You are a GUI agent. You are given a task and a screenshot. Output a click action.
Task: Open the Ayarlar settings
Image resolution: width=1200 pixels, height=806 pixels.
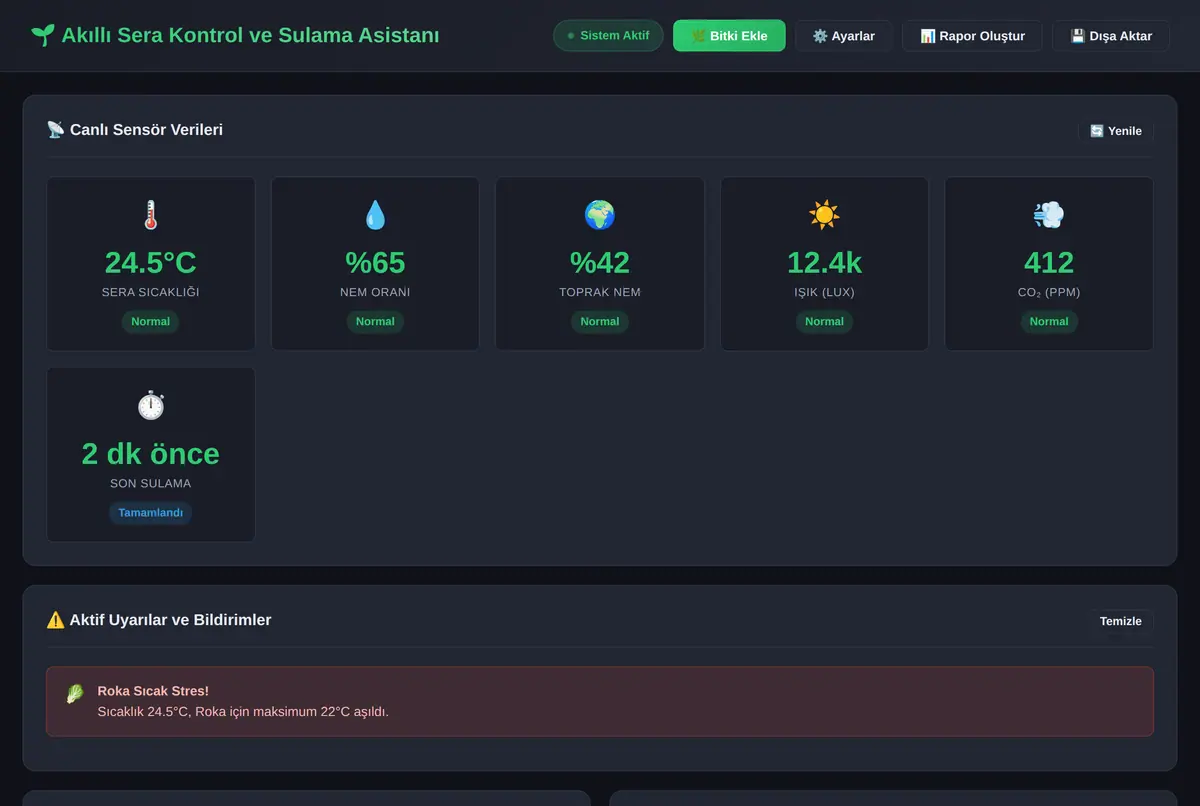[843, 36]
